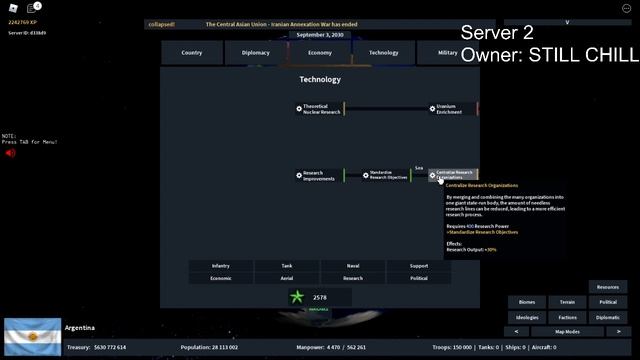Click the date September 3, 2030
640x360 pixels.
click(x=320, y=35)
